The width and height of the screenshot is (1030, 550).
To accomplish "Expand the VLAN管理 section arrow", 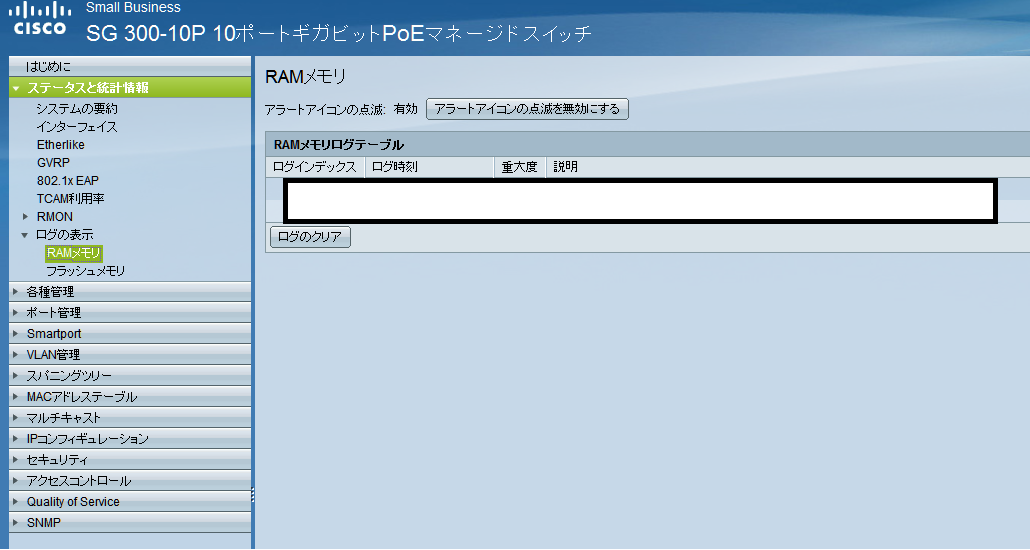I will point(16,355).
